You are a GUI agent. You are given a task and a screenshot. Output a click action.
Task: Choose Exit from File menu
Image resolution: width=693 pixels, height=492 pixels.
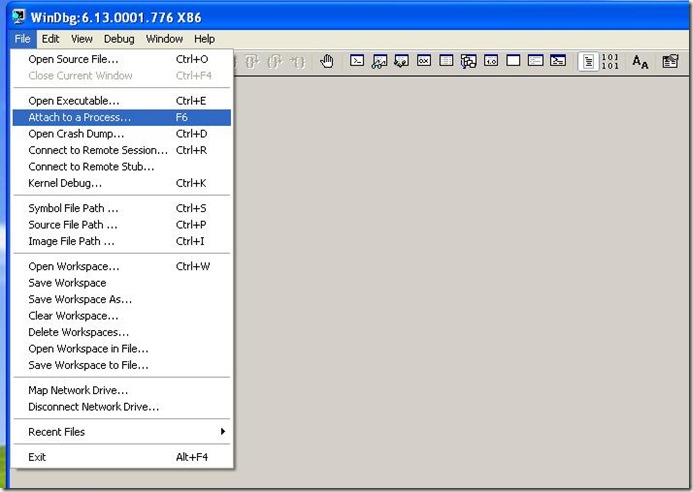click(x=122, y=457)
